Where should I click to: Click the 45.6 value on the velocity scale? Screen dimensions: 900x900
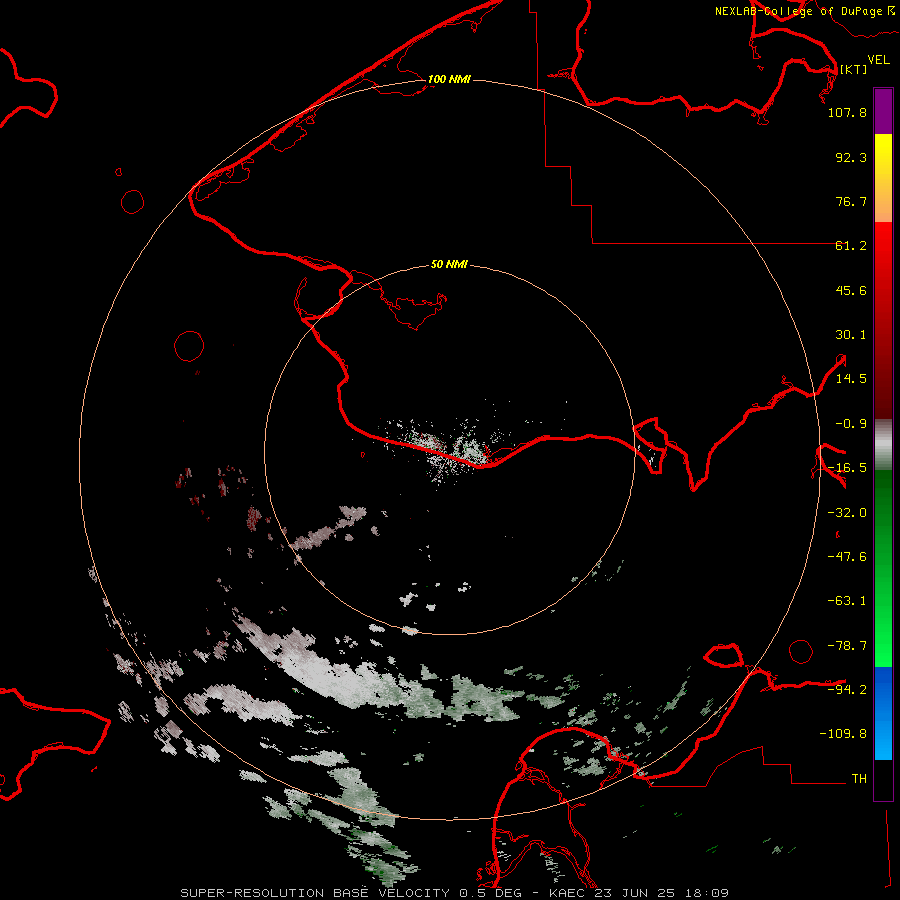pos(851,290)
